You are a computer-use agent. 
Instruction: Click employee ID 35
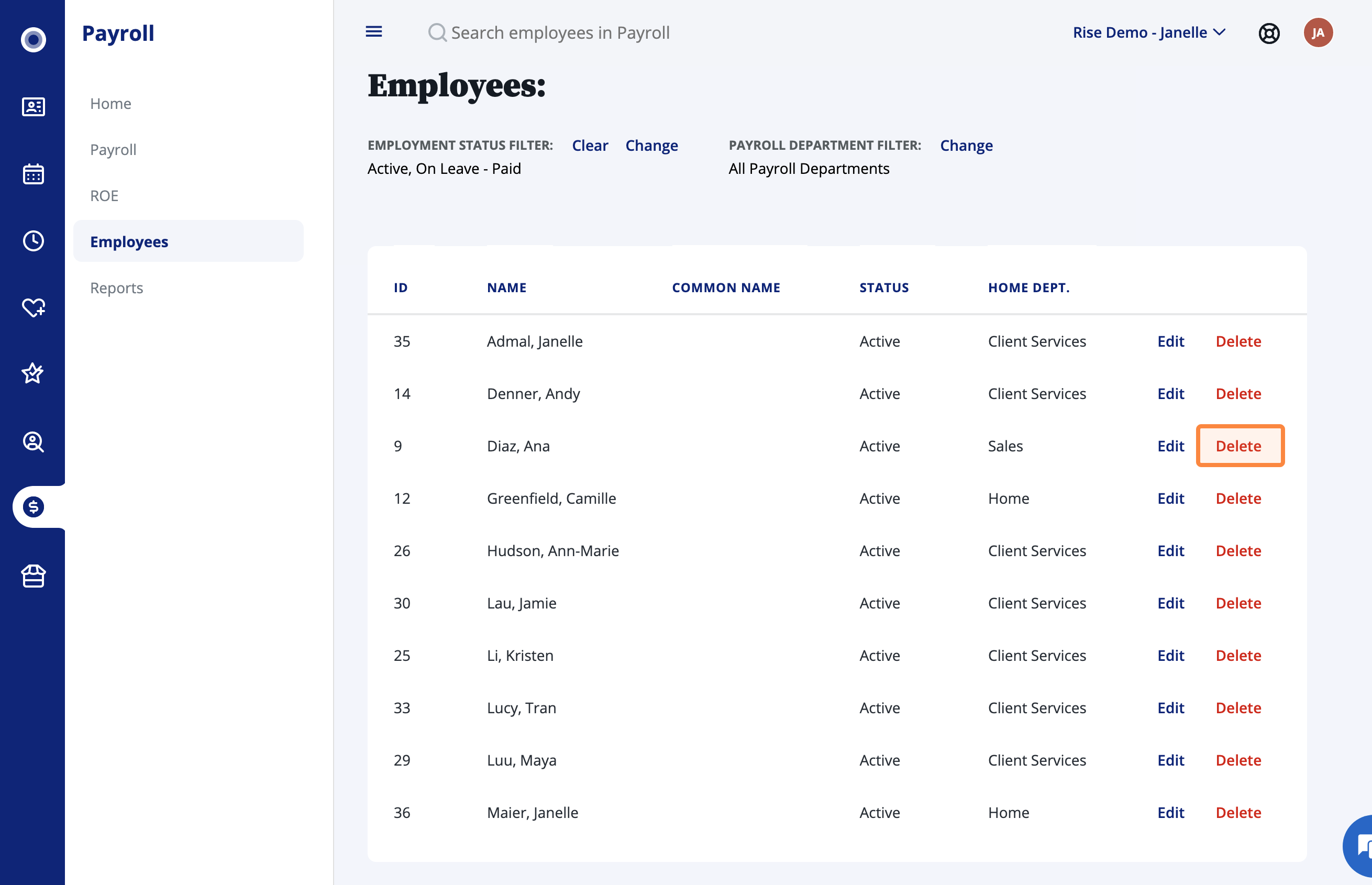402,341
